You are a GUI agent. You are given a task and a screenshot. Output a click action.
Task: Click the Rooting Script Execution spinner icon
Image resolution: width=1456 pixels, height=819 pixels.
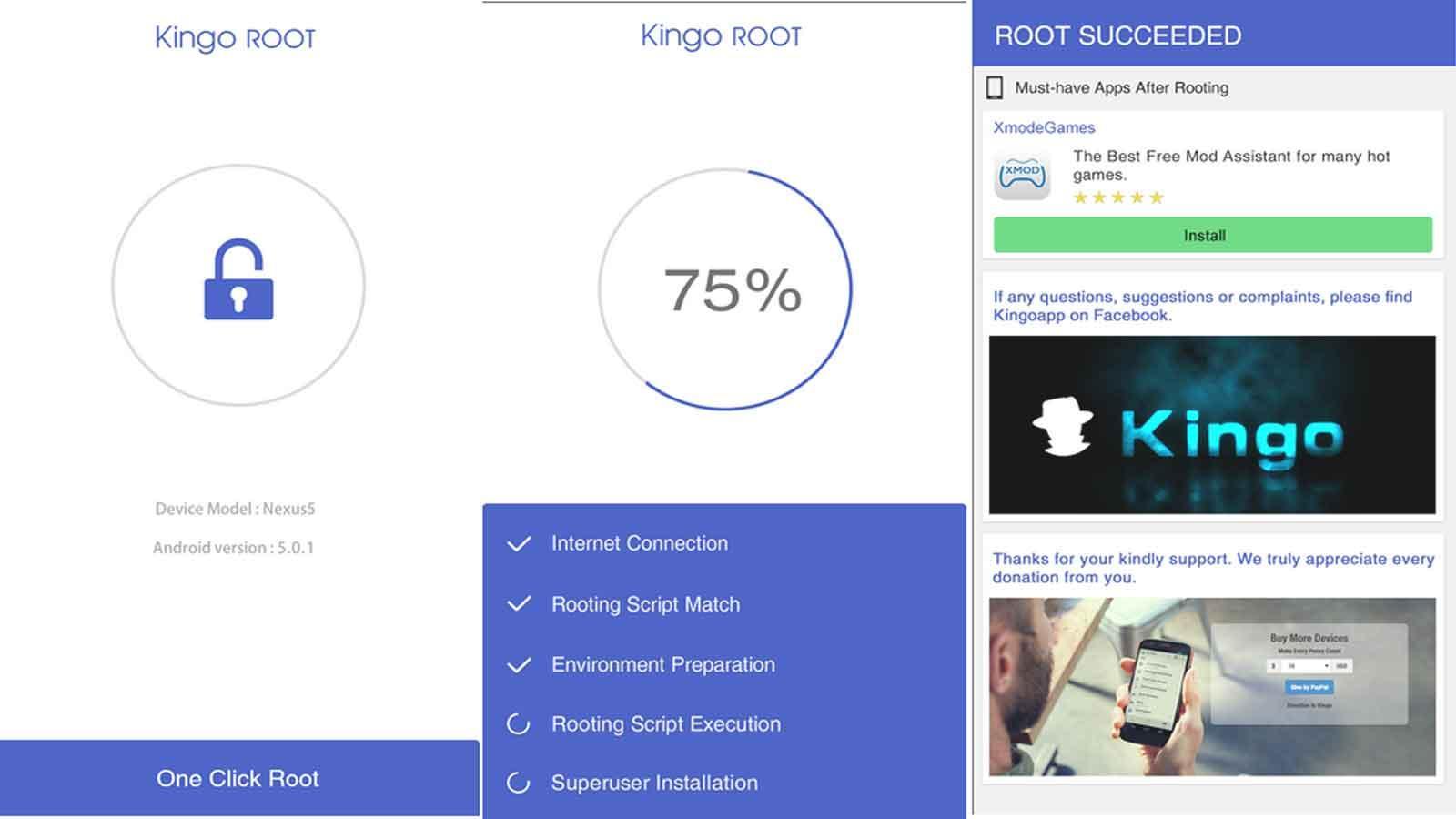[x=518, y=724]
